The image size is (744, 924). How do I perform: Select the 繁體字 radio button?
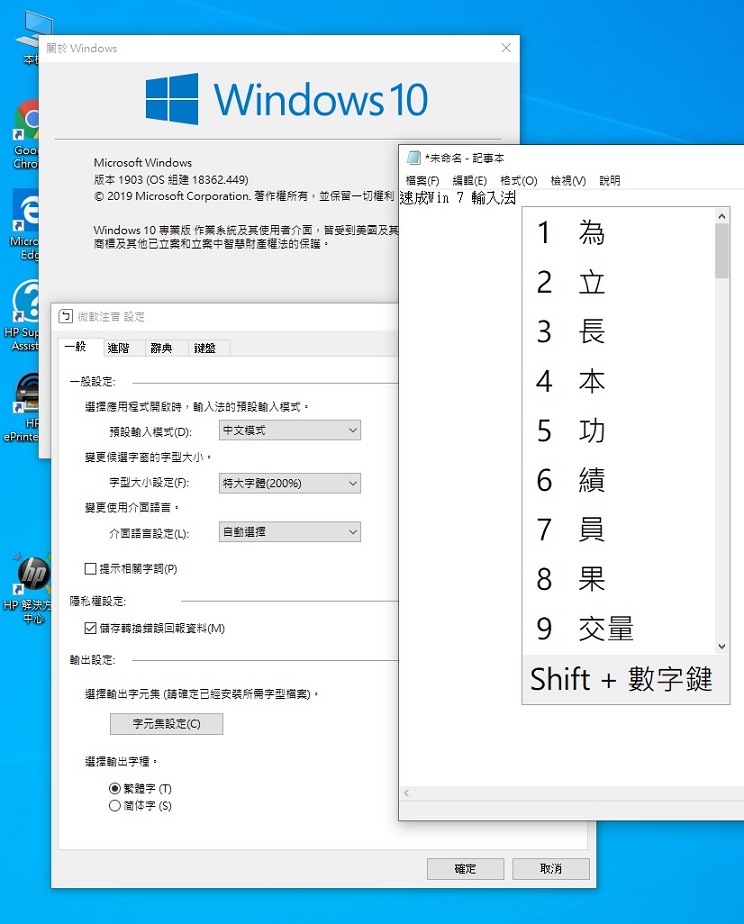tap(115, 788)
